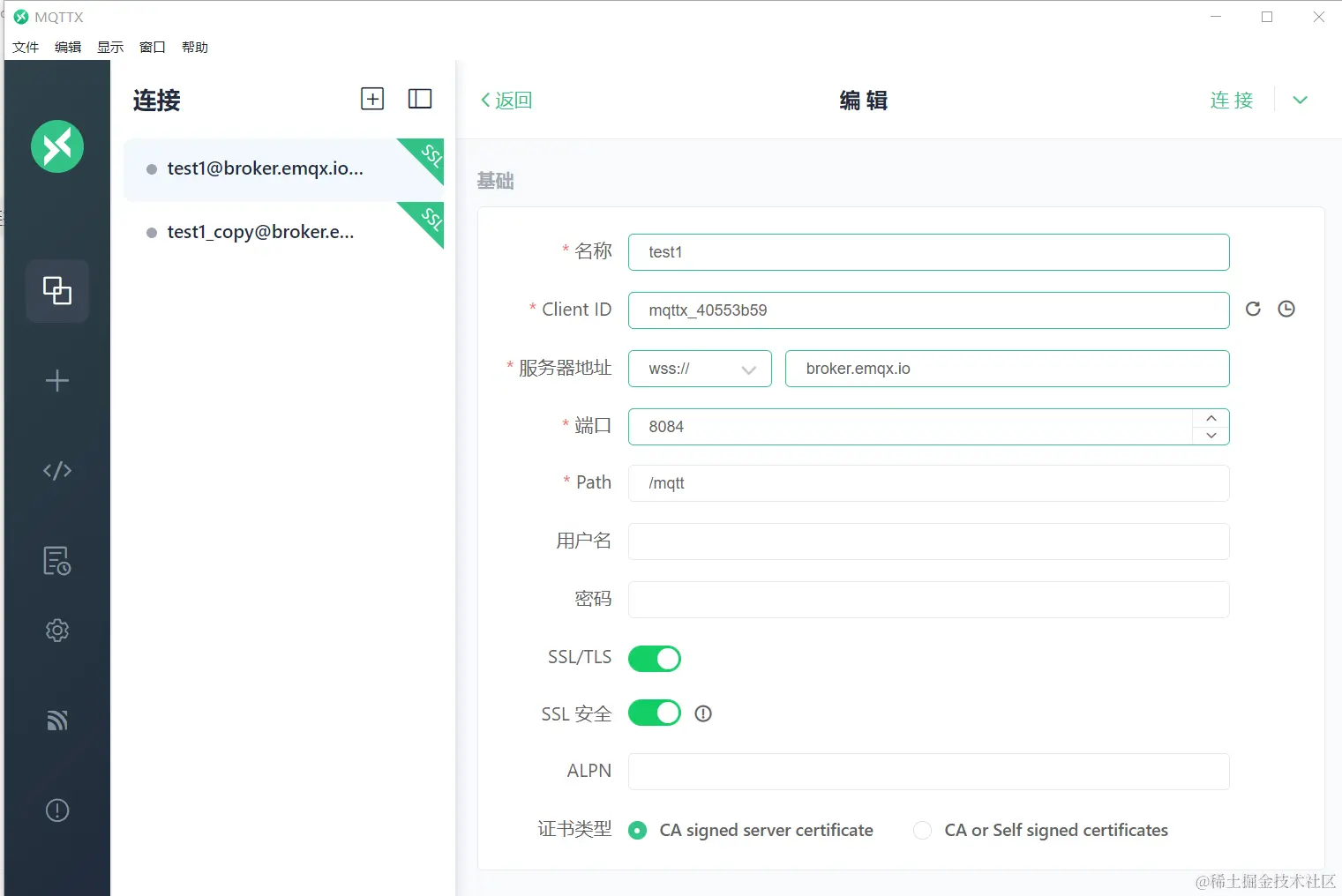Image resolution: width=1342 pixels, height=896 pixels.
Task: Click the 连接 button to connect
Action: coord(1231,100)
